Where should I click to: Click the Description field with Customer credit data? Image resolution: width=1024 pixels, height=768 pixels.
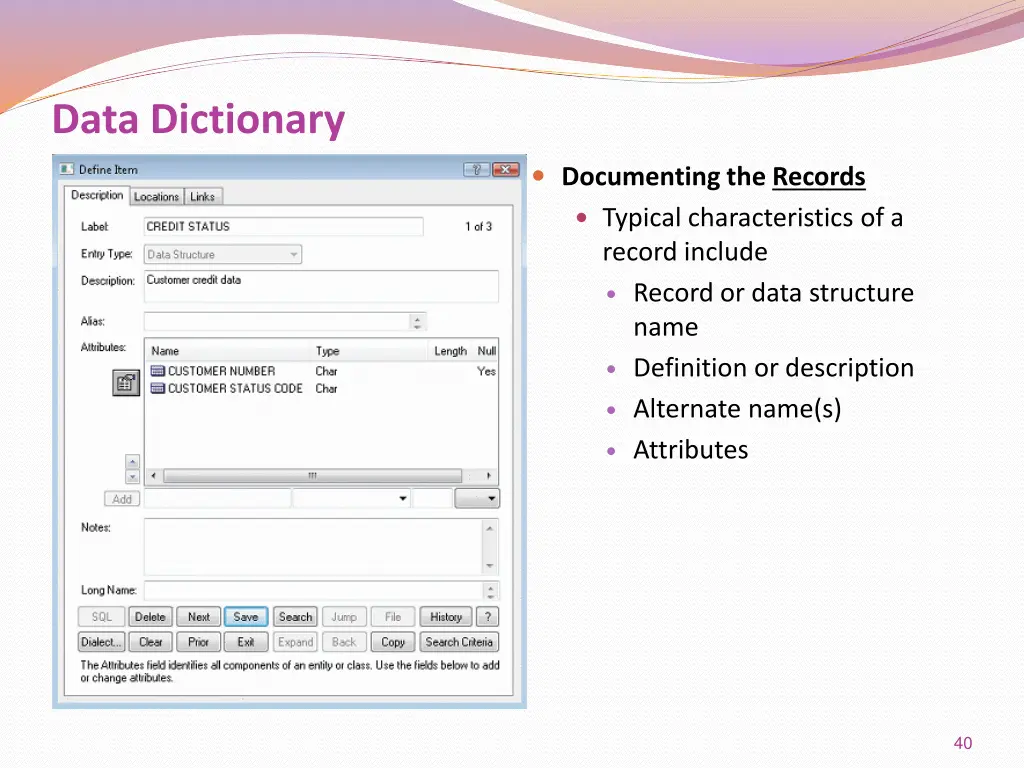point(321,286)
